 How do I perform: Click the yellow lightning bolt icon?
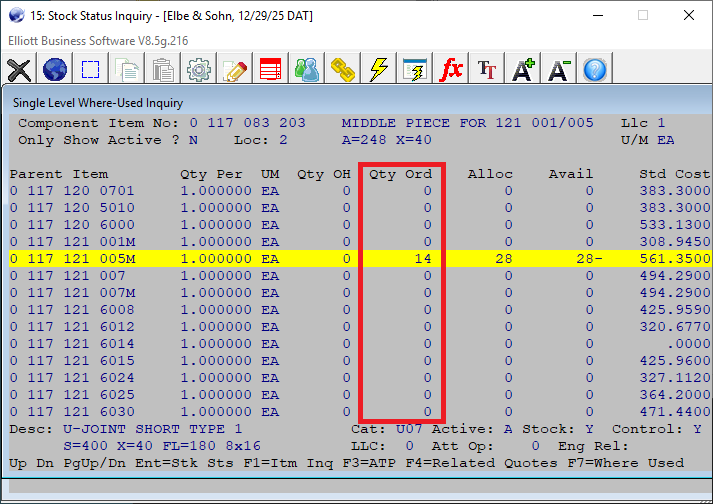[379, 70]
